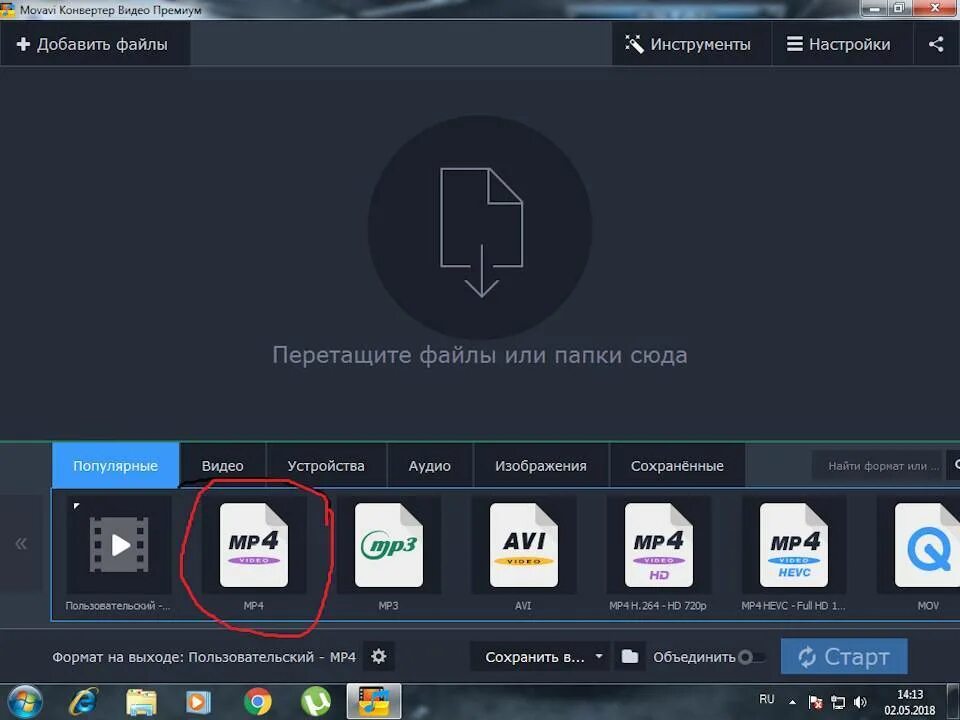Click the Action Center flag icon
The width and height of the screenshot is (960, 720).
point(815,702)
